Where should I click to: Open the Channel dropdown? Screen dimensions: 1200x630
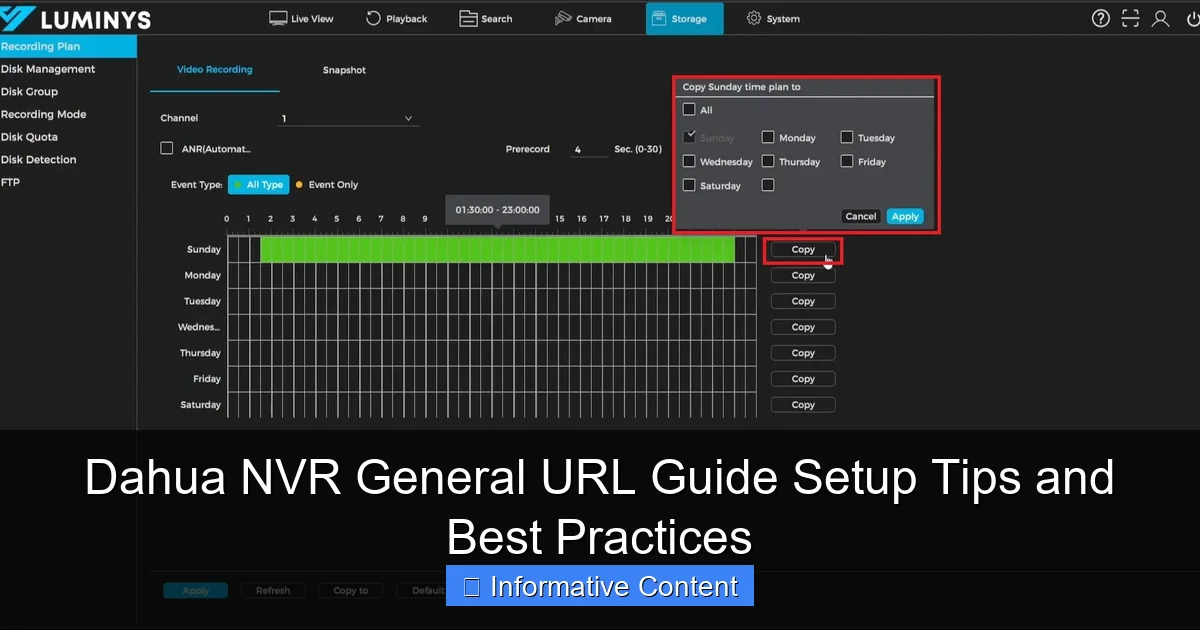pyautogui.click(x=348, y=117)
